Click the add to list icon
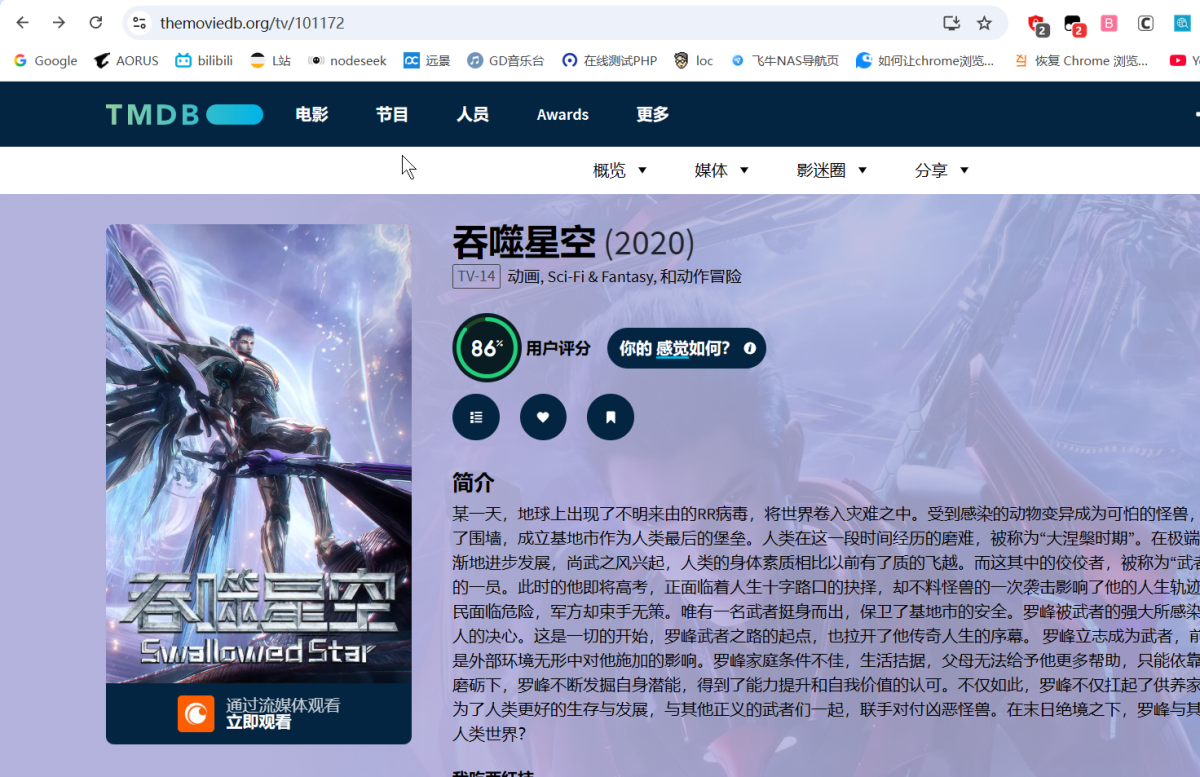This screenshot has width=1200, height=777. tap(476, 417)
